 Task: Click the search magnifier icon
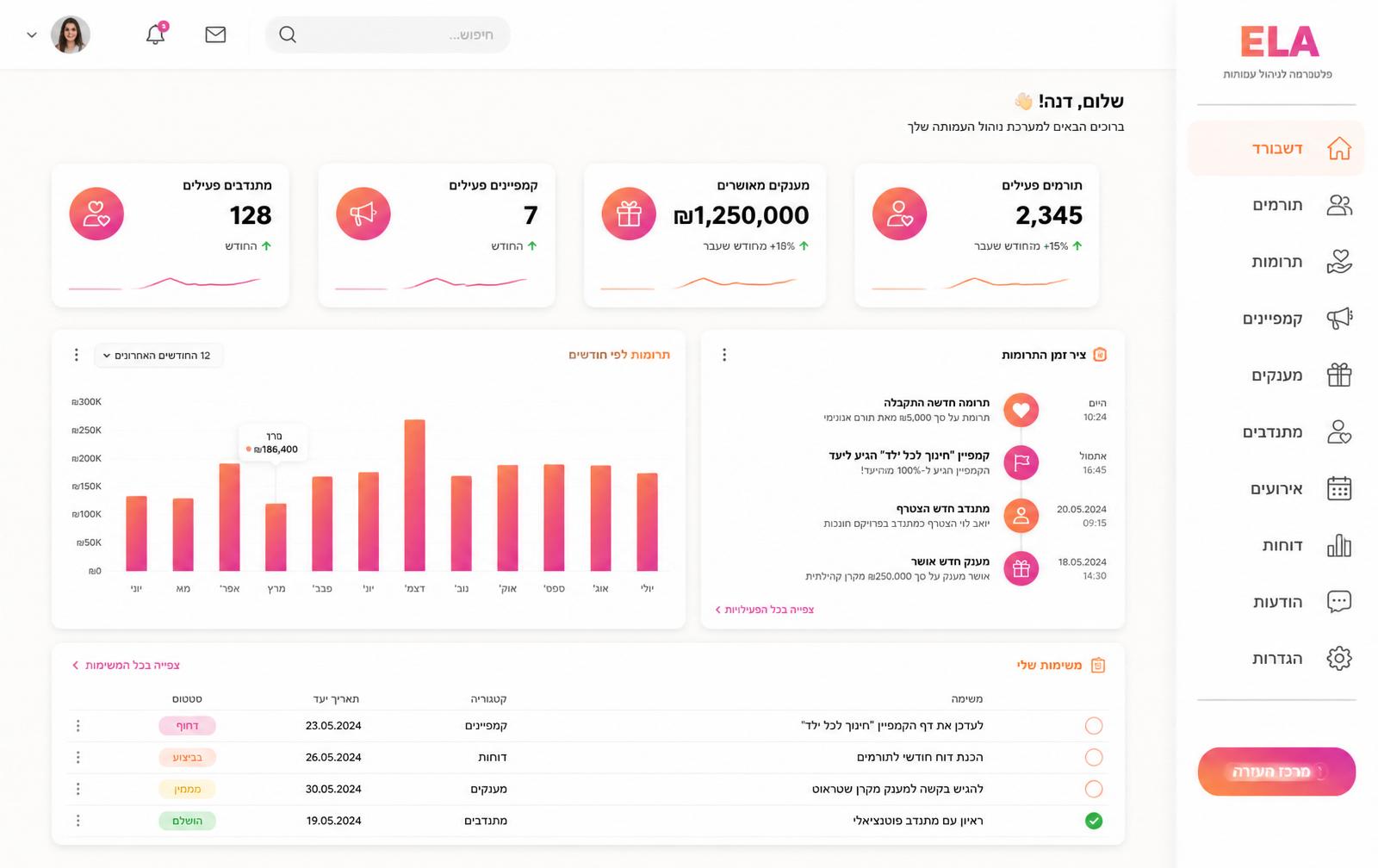(x=288, y=34)
